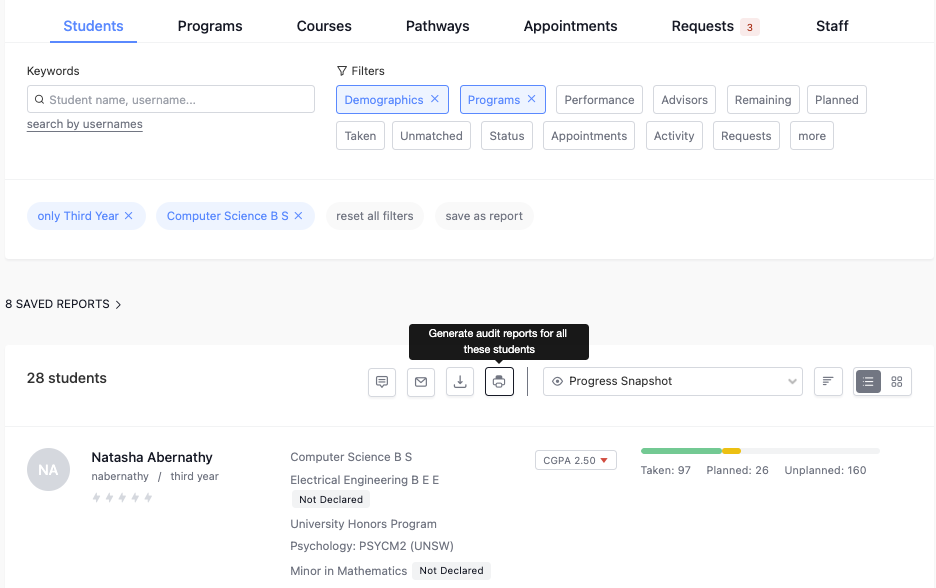This screenshot has width=936, height=588.
Task: Switch to grid view icon
Action: click(897, 381)
